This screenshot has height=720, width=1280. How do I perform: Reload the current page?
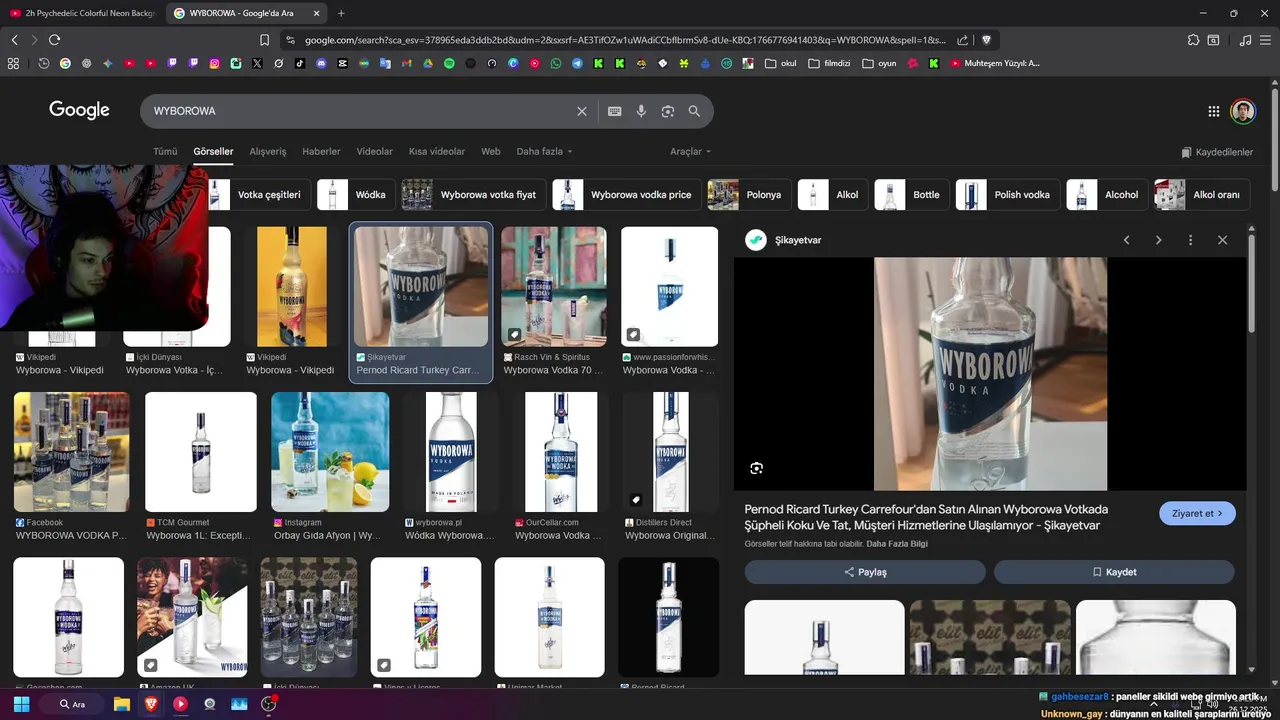pyautogui.click(x=54, y=40)
